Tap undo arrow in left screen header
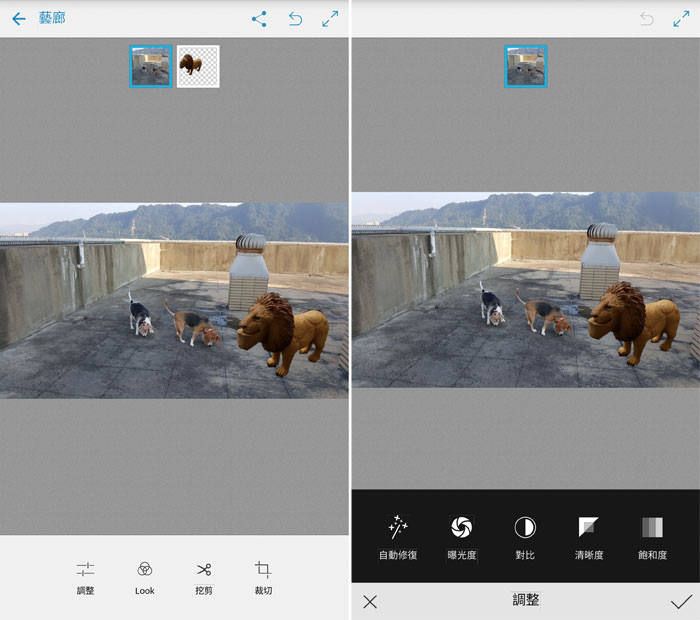Viewport: 700px width, 620px height. click(x=295, y=19)
